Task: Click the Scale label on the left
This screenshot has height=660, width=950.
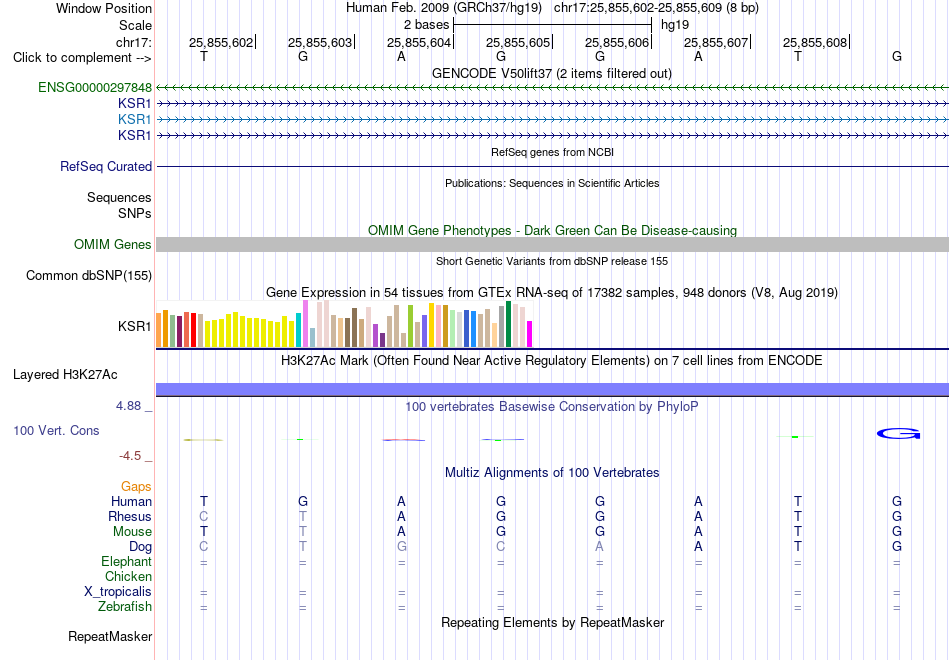Action: (135, 26)
